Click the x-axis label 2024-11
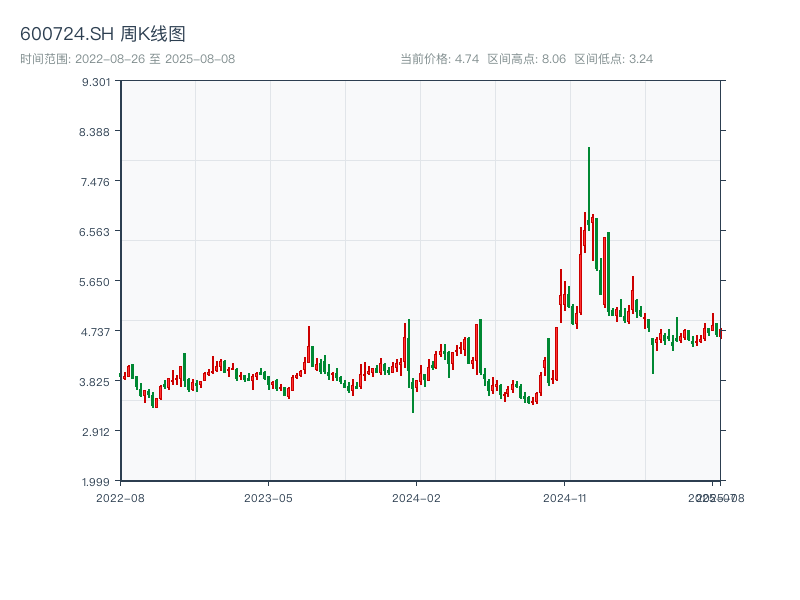 tap(565, 498)
